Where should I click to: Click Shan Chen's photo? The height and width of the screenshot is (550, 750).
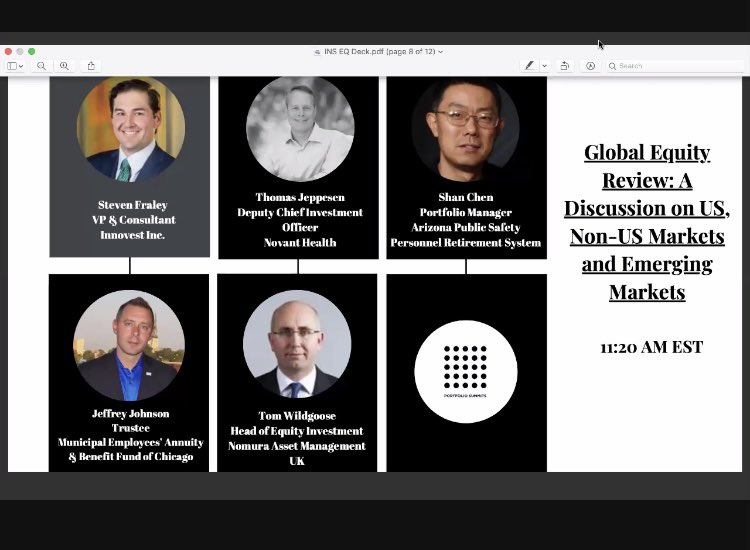tap(466, 129)
